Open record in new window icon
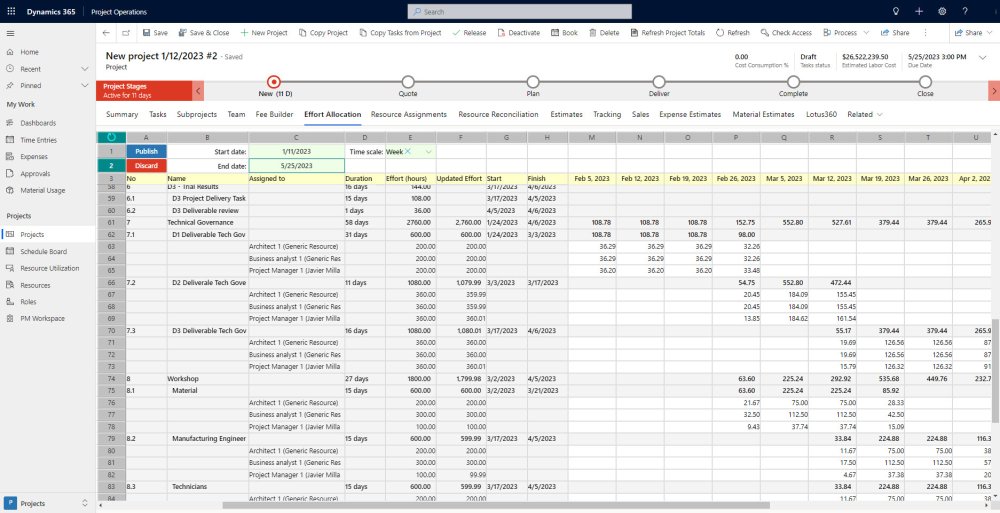 (126, 33)
